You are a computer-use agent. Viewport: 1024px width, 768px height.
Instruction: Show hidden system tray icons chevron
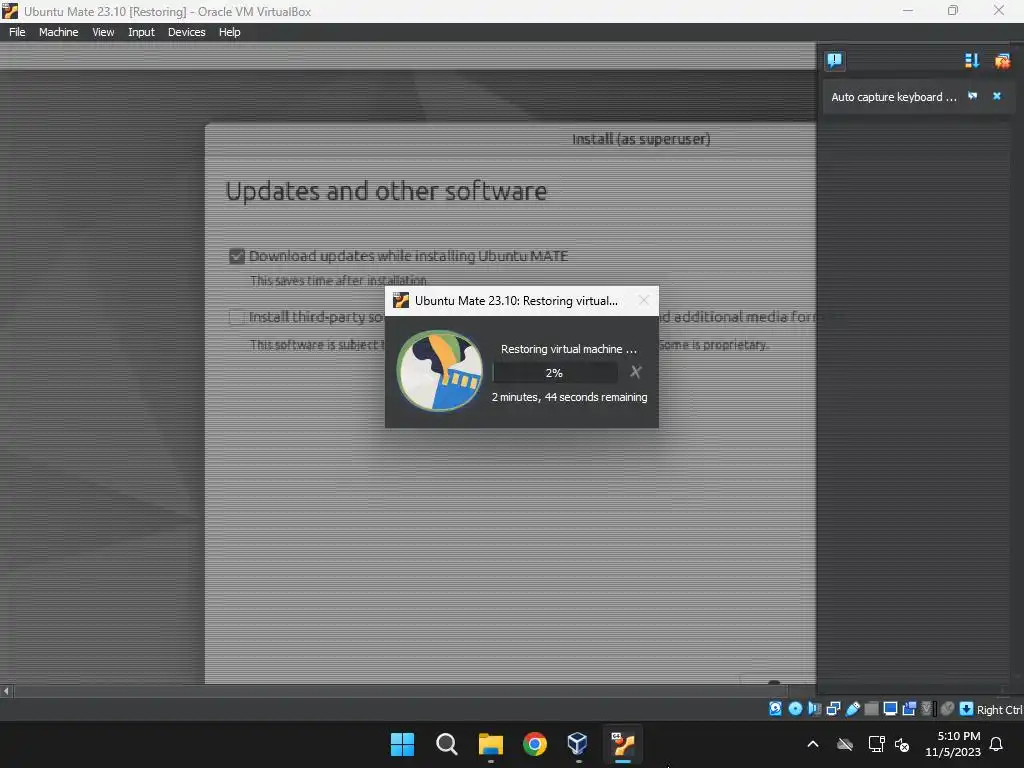point(813,744)
